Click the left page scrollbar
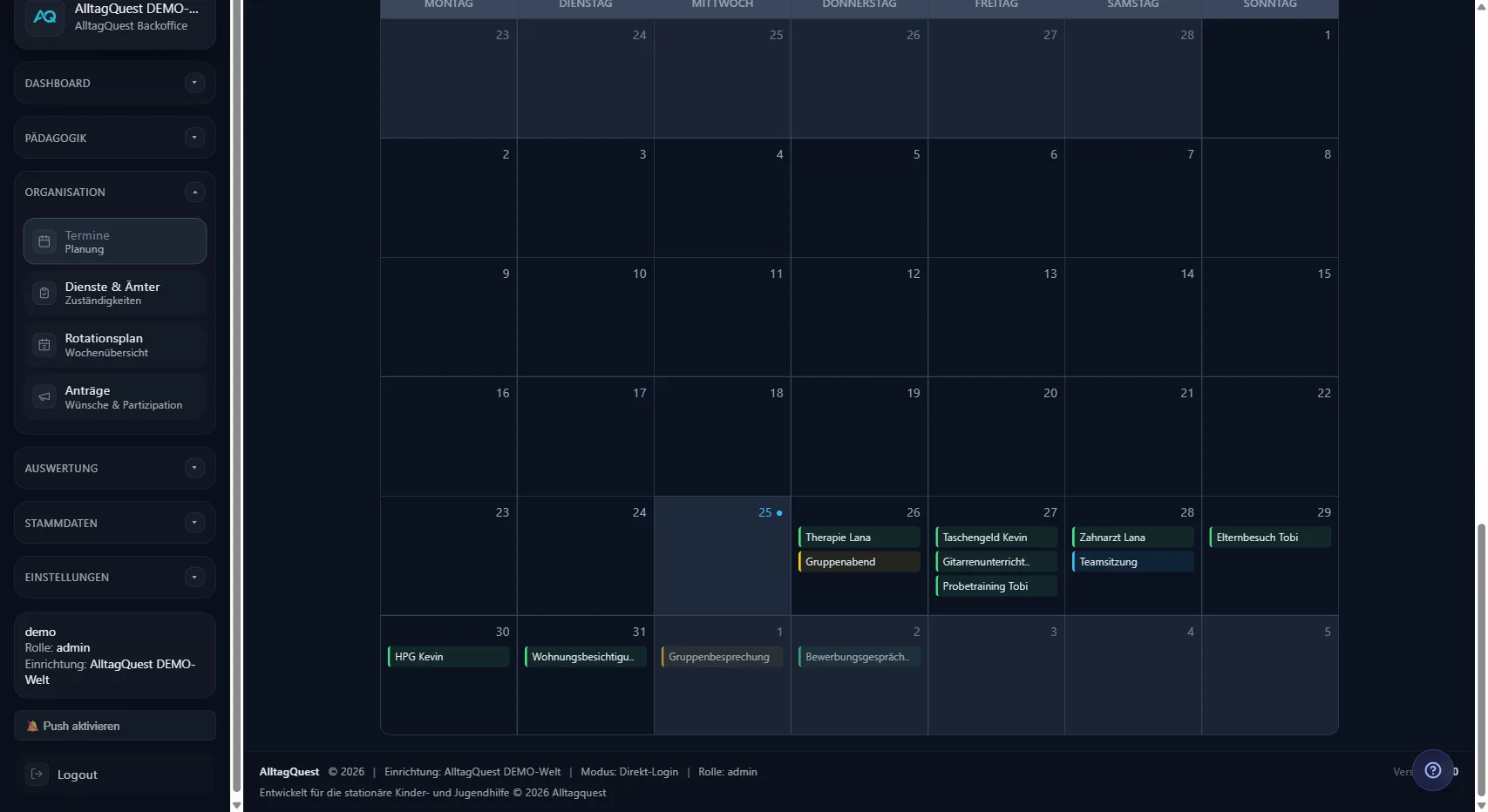Viewport: 1488px width, 812px height. pos(235,406)
